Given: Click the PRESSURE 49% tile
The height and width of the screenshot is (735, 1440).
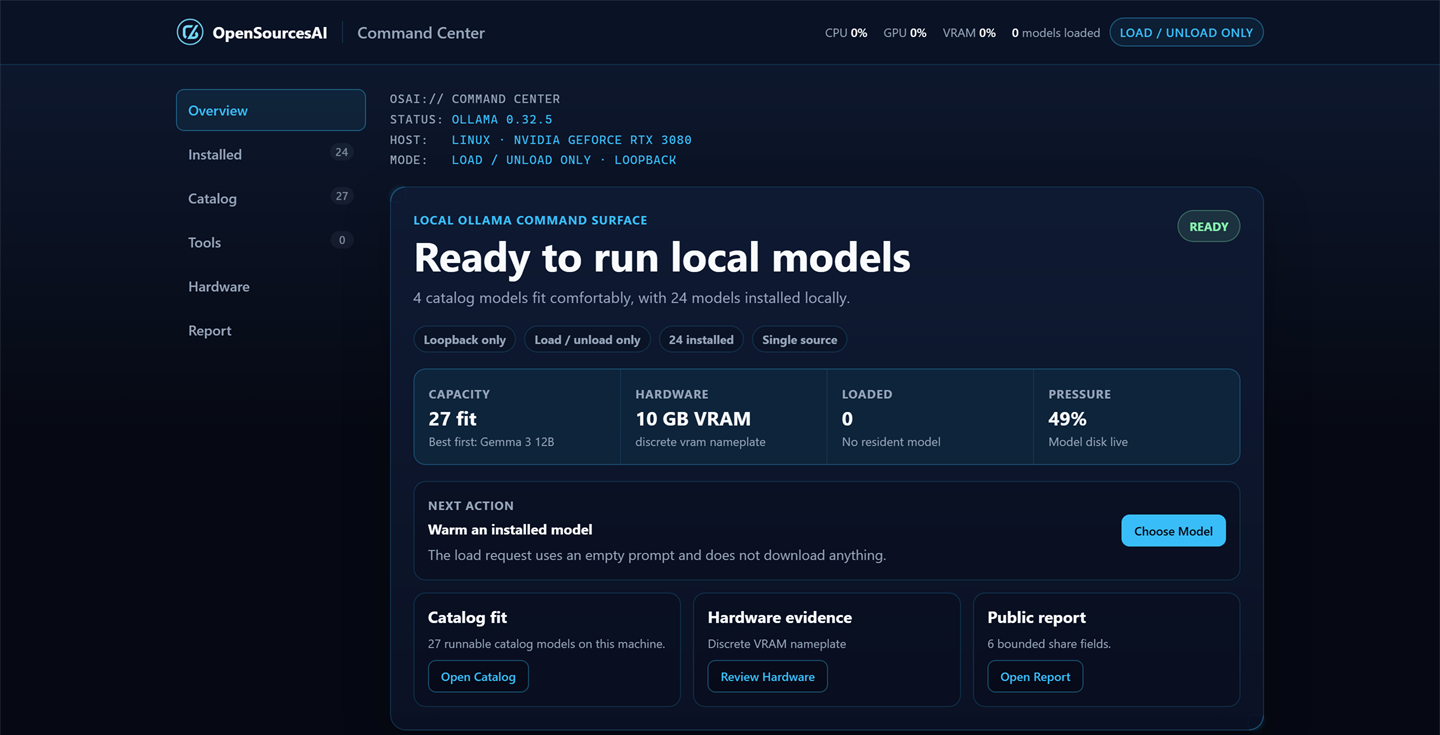Looking at the screenshot, I should tap(1136, 417).
